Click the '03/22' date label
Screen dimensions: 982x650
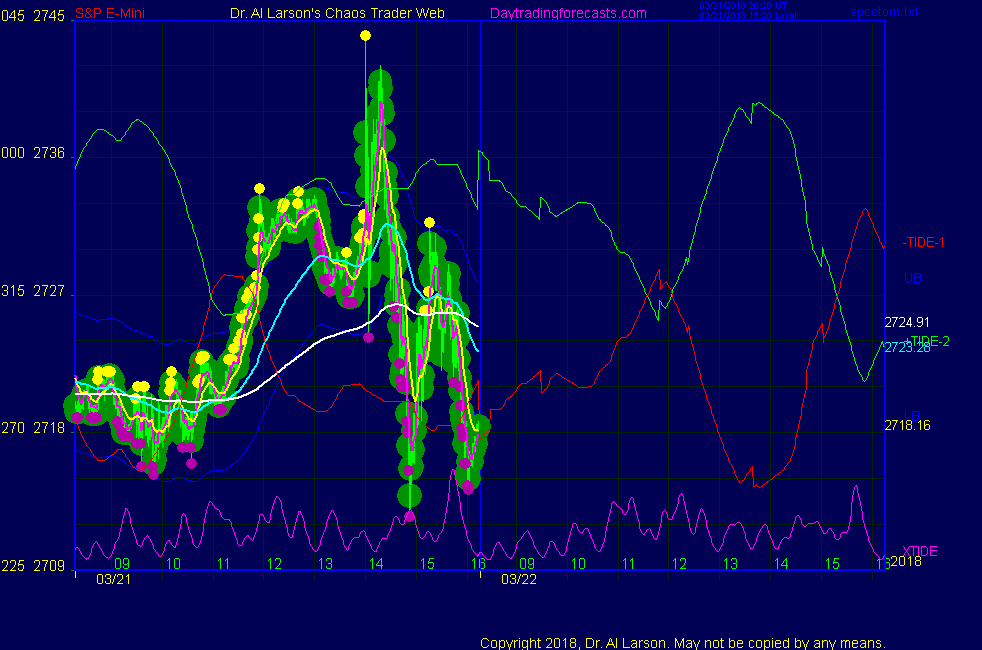pyautogui.click(x=519, y=579)
